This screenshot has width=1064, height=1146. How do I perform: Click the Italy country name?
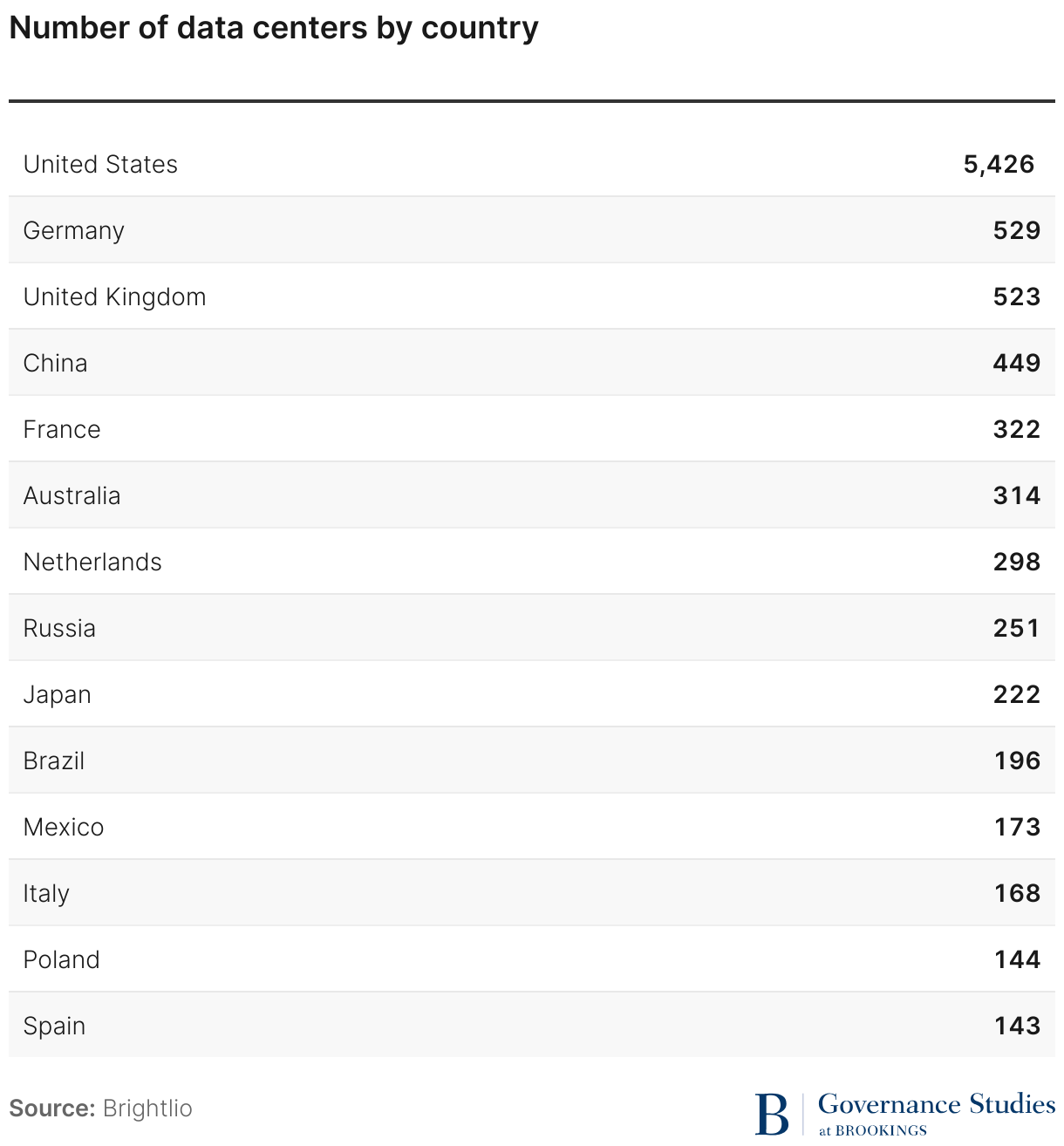(x=46, y=893)
